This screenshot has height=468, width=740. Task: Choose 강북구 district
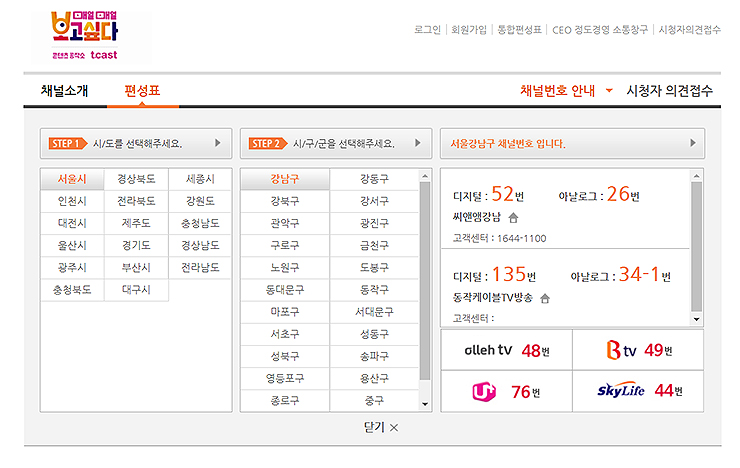(x=285, y=201)
